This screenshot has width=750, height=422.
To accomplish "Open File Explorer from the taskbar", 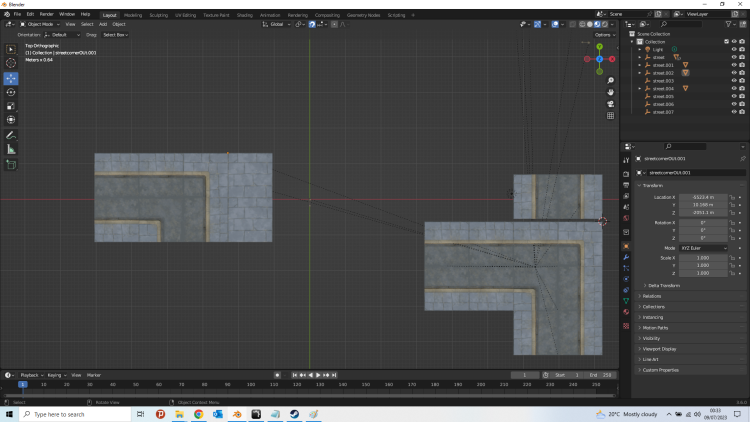I will (x=179, y=414).
